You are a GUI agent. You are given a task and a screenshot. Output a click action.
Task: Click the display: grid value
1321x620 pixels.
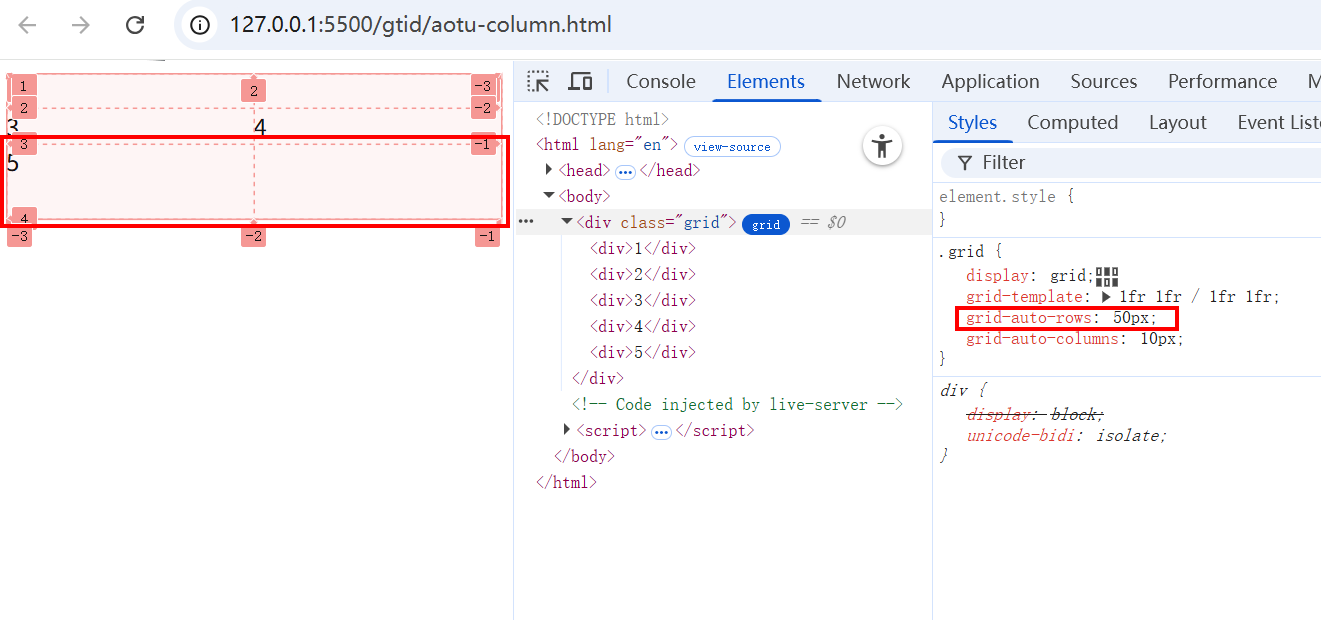[1070, 276]
